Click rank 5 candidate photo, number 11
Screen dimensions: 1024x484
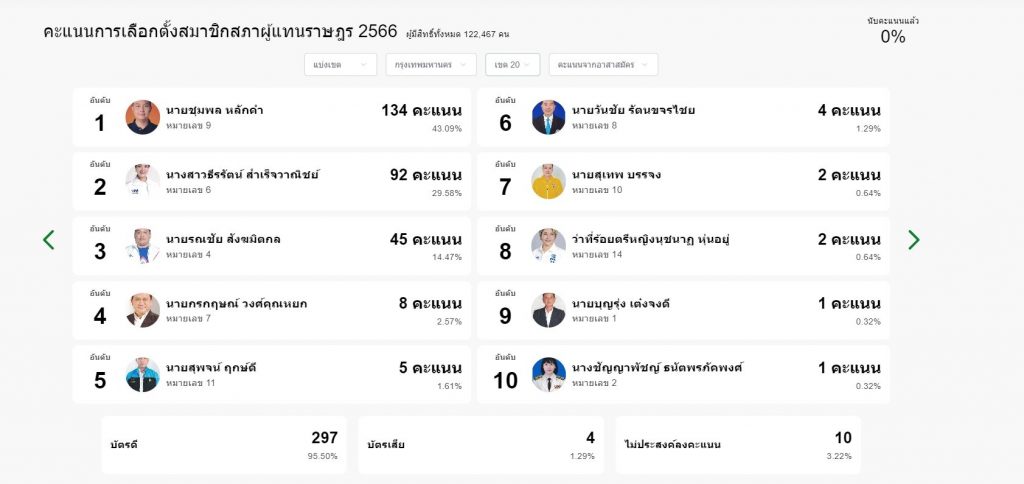click(142, 374)
